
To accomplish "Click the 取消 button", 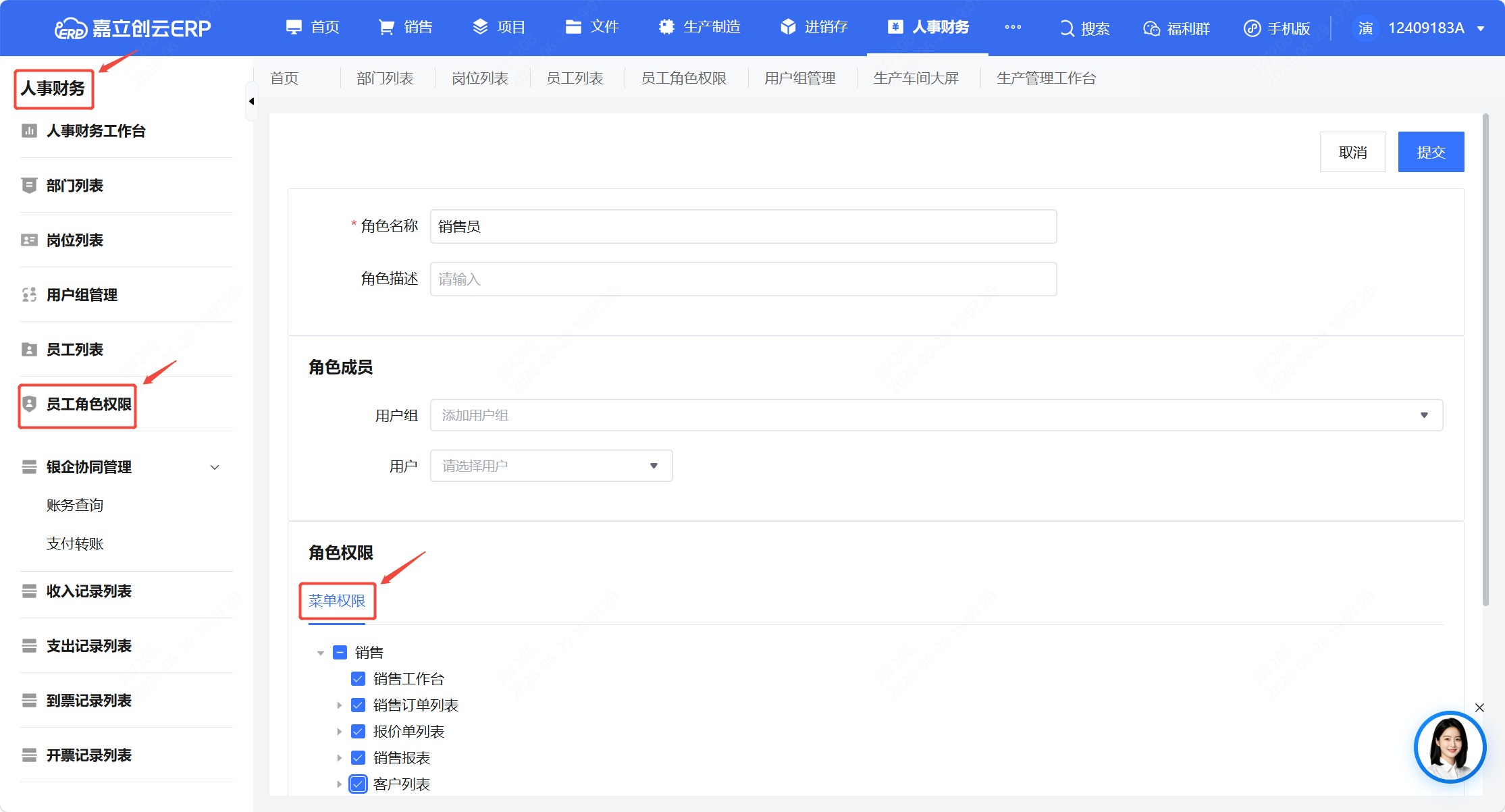I will (x=1353, y=152).
